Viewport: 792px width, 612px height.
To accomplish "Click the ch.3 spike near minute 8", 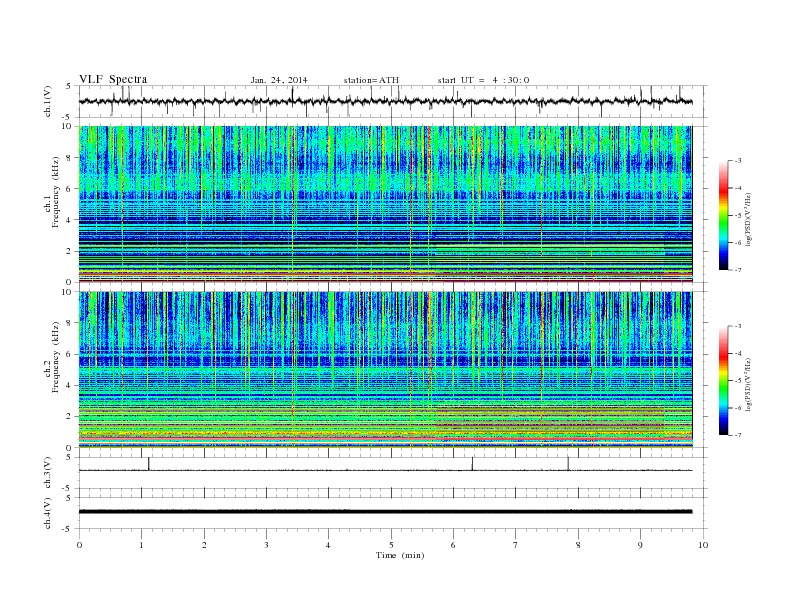I will coord(568,464).
